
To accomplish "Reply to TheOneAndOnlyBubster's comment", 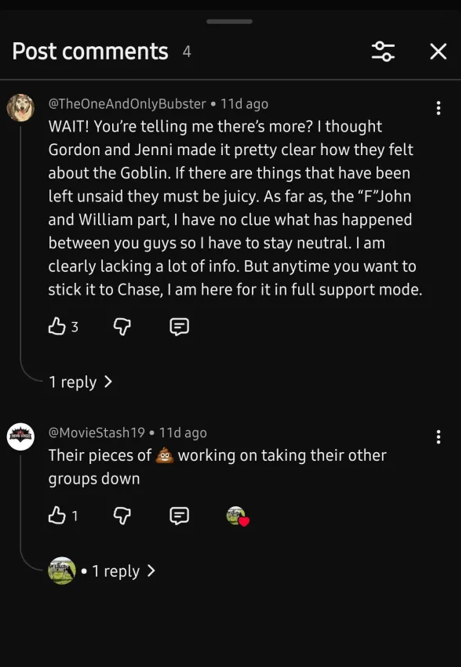I will [x=179, y=327].
